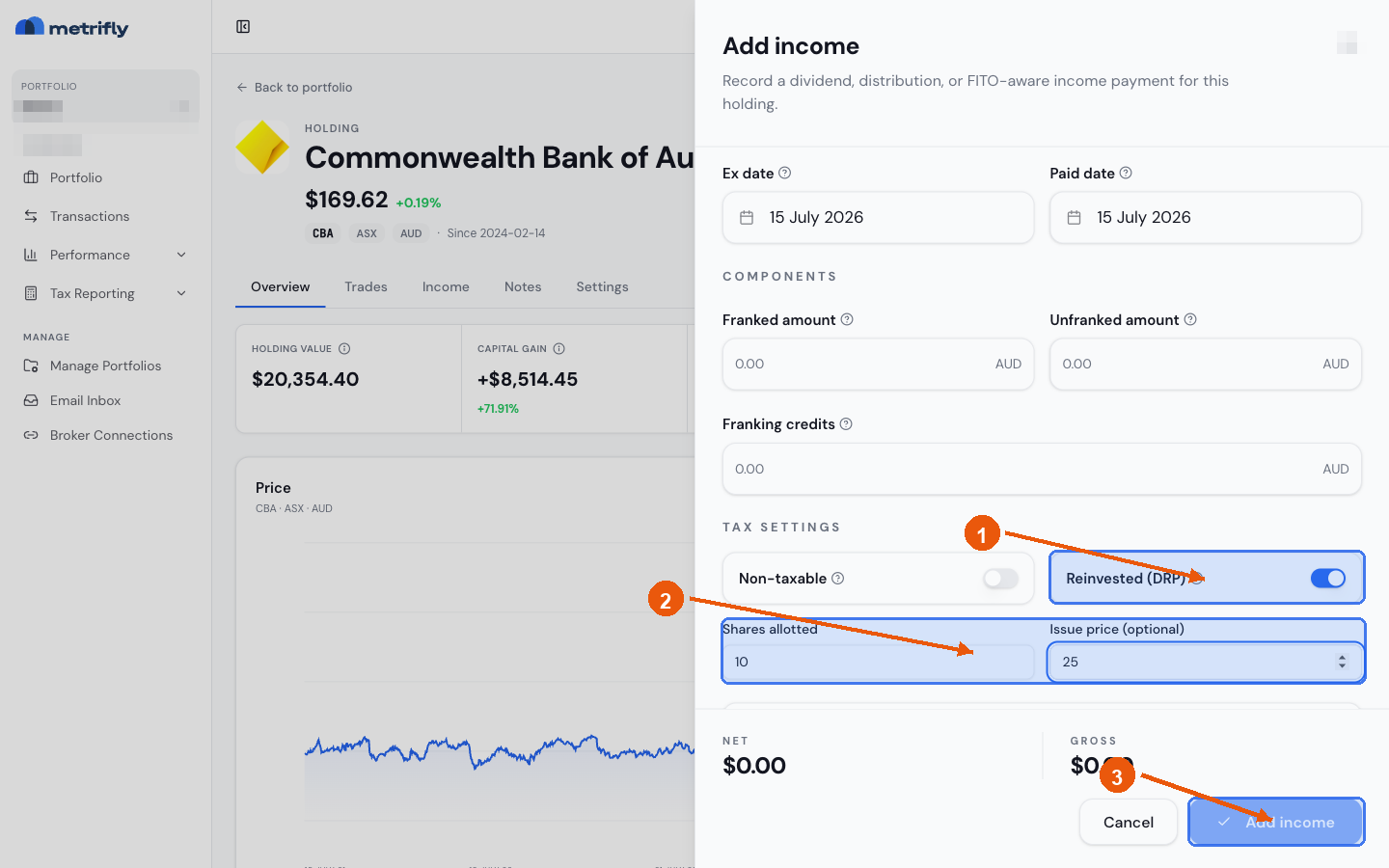The image size is (1389, 868).
Task: Click the +0.19% price change
Action: click(419, 203)
